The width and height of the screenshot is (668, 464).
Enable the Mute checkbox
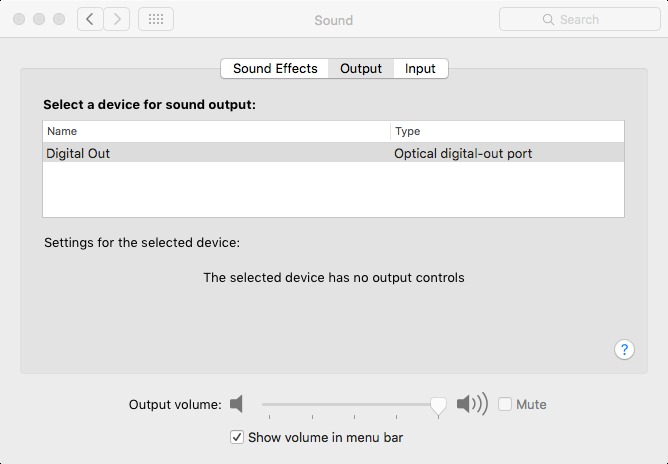coord(505,404)
